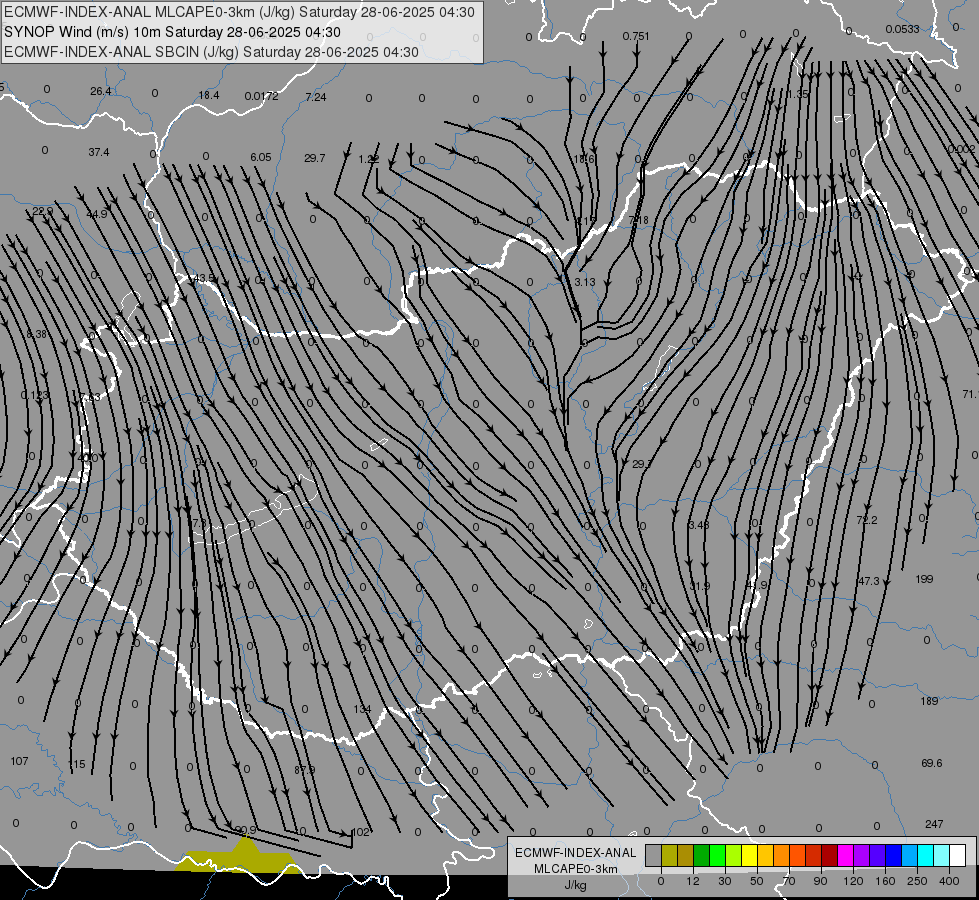The image size is (979, 900).
Task: Click the grid value 247
Action: pyautogui.click(x=934, y=824)
